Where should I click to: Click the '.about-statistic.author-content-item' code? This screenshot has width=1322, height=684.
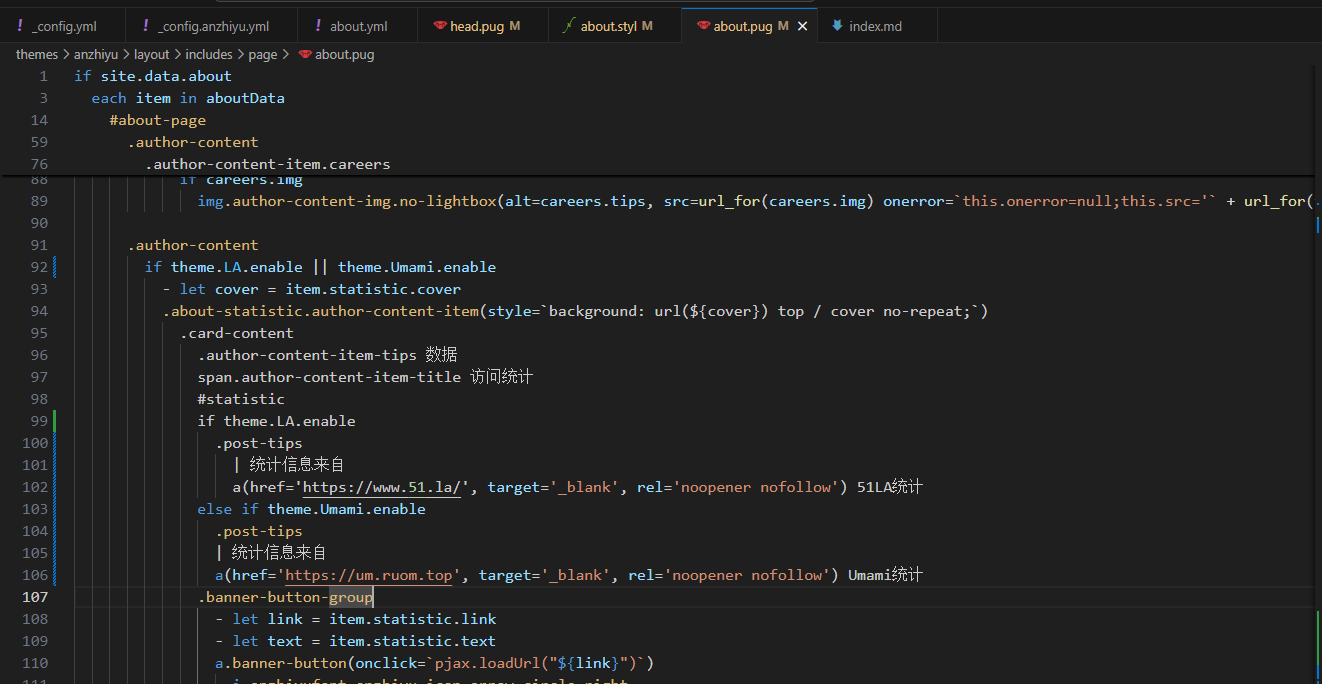321,311
